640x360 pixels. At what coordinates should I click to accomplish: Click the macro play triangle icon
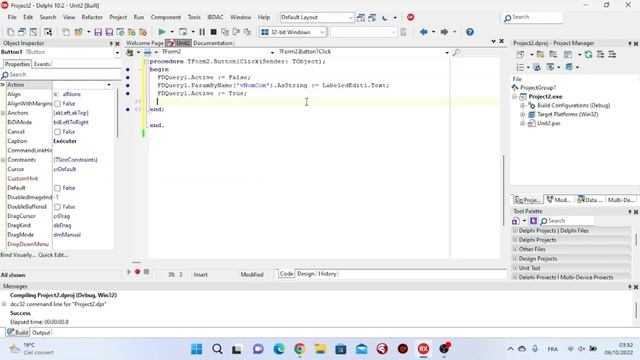coord(129,271)
